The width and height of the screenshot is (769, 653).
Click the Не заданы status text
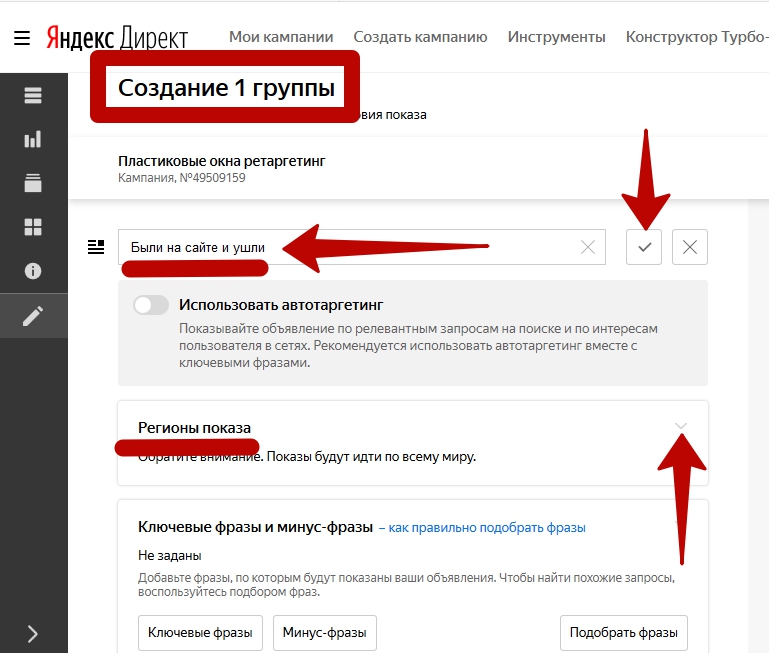coord(170,555)
